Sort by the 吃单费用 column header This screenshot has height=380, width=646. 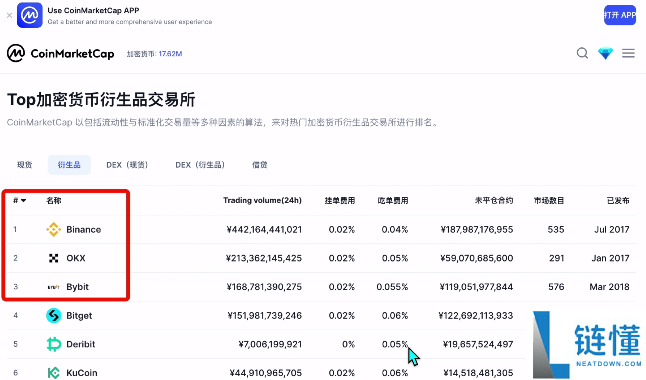(393, 201)
